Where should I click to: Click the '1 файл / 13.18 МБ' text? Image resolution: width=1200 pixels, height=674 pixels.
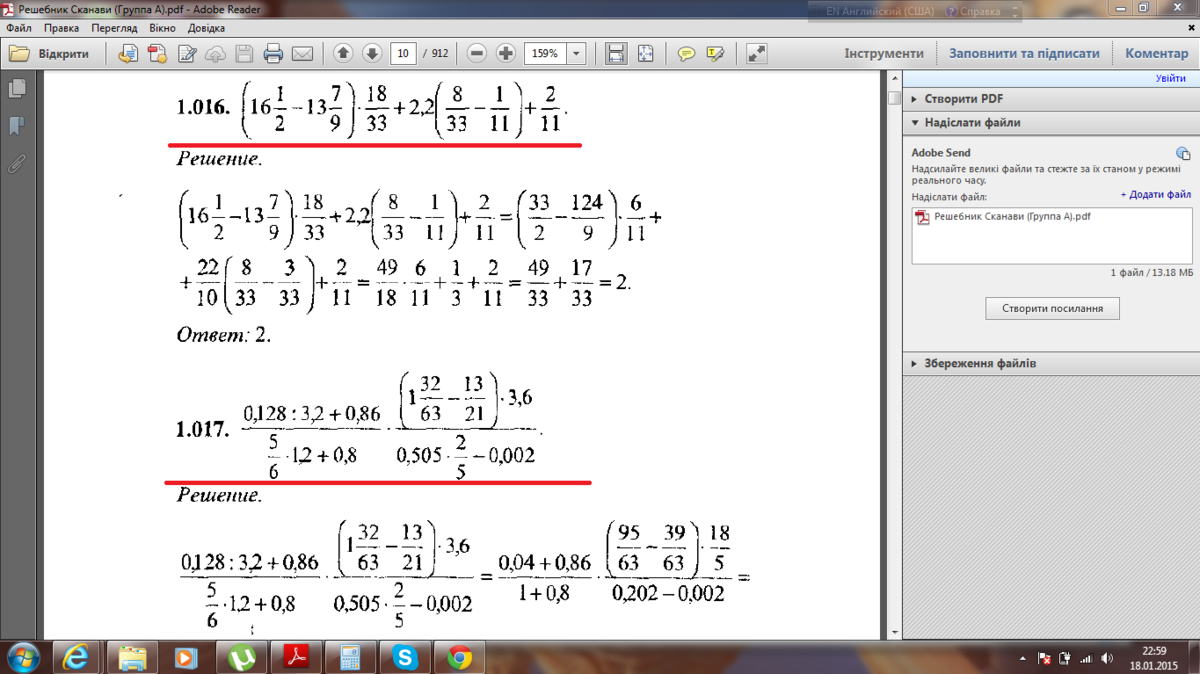(x=1151, y=272)
